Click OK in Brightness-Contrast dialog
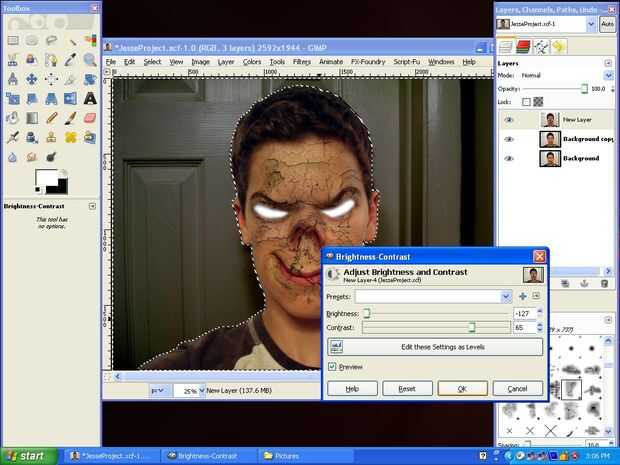620x465 pixels. [463, 389]
